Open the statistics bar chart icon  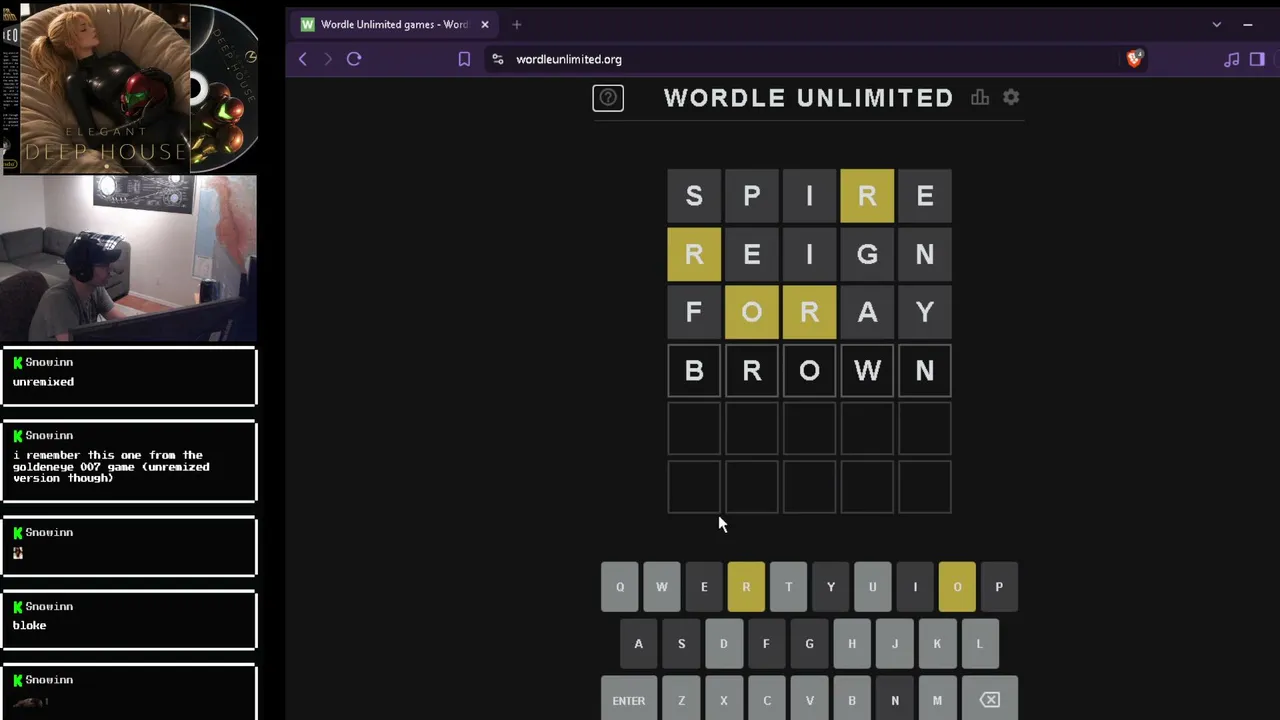[980, 97]
